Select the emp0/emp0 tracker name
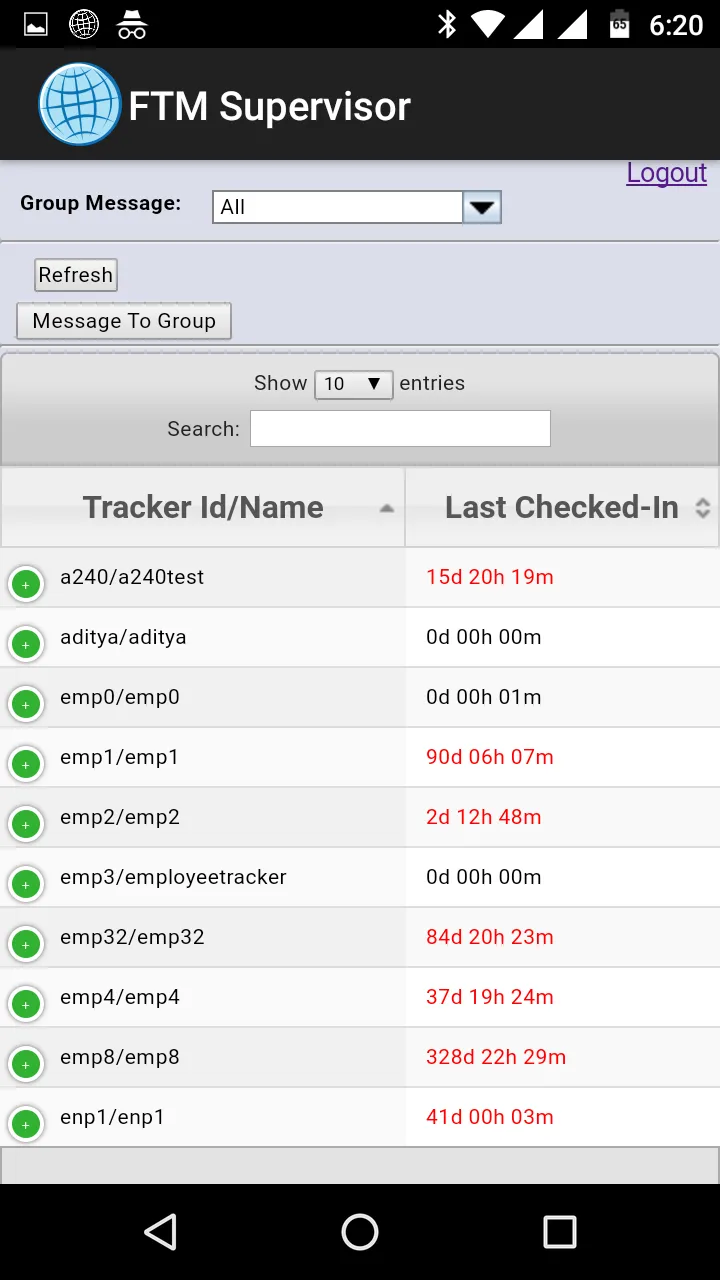Viewport: 720px width, 1280px height. [120, 697]
